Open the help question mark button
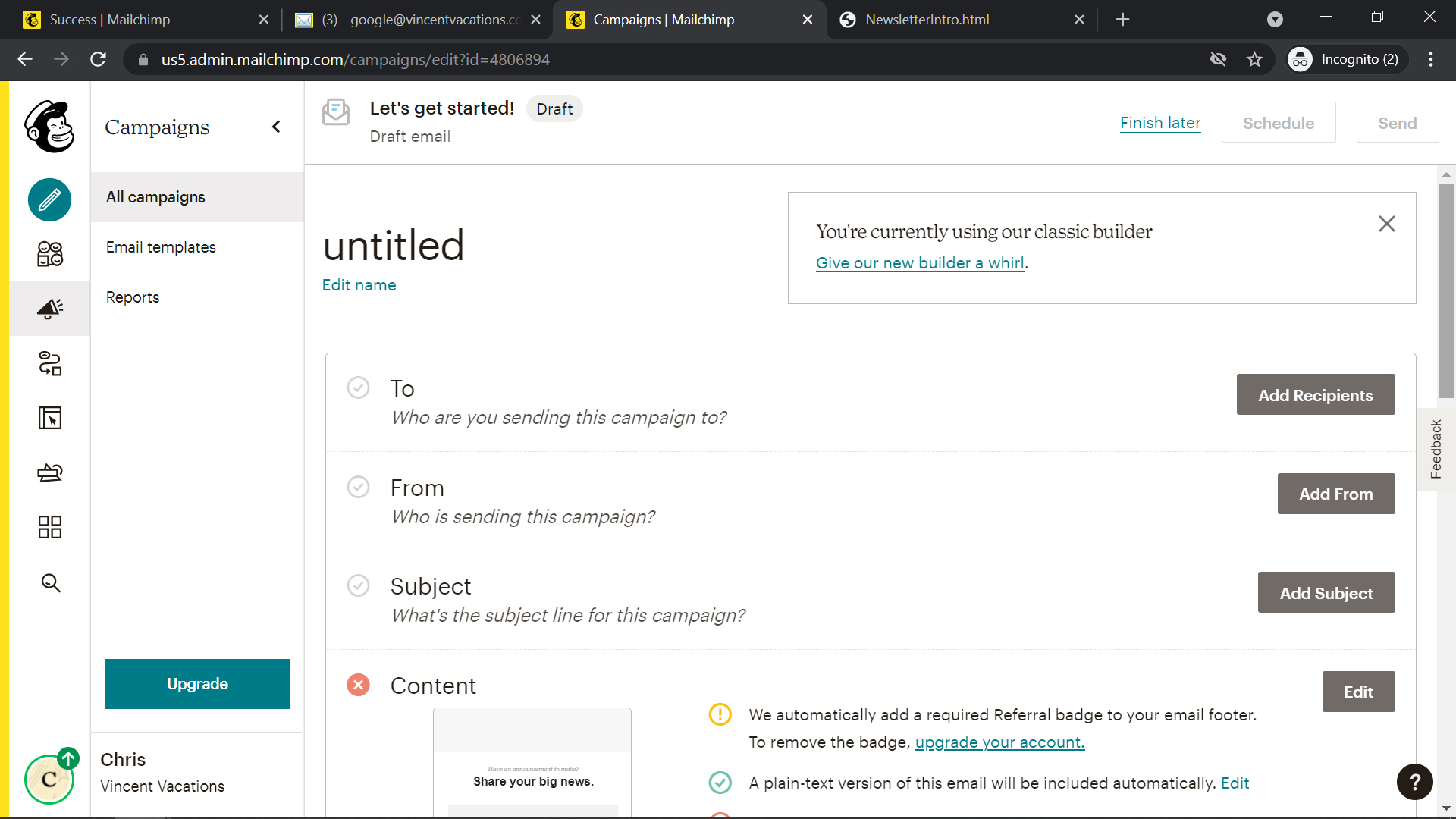Viewport: 1456px width, 819px height. tap(1414, 782)
